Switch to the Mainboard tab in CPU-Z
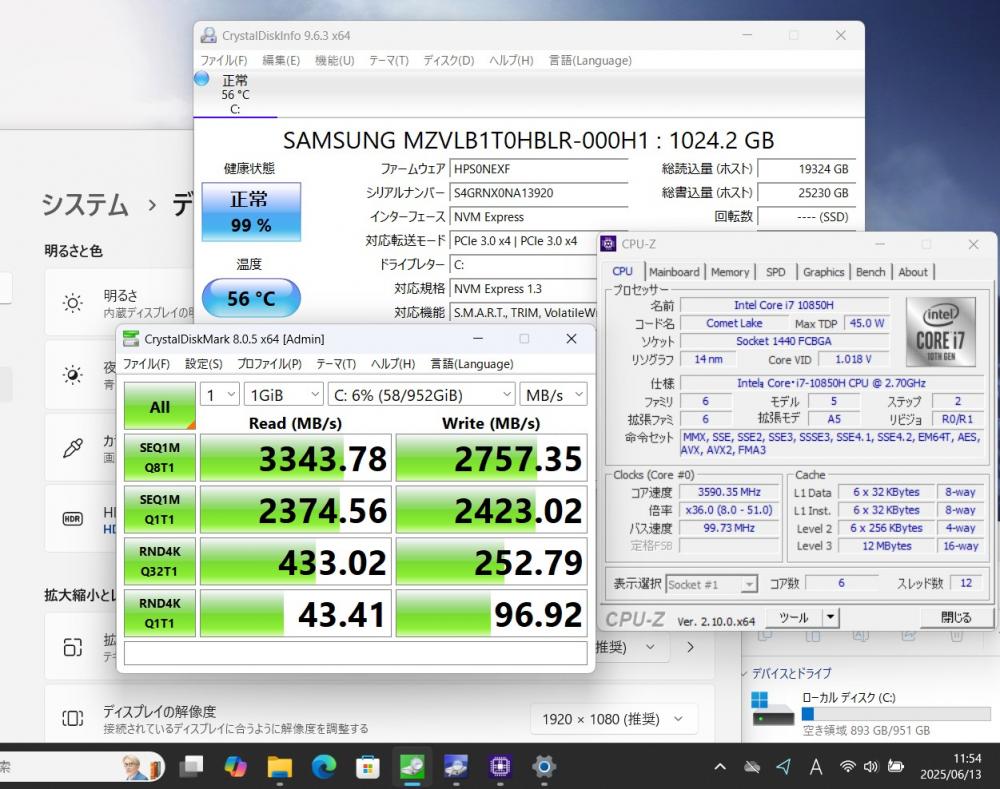This screenshot has width=1000, height=789. tap(674, 272)
